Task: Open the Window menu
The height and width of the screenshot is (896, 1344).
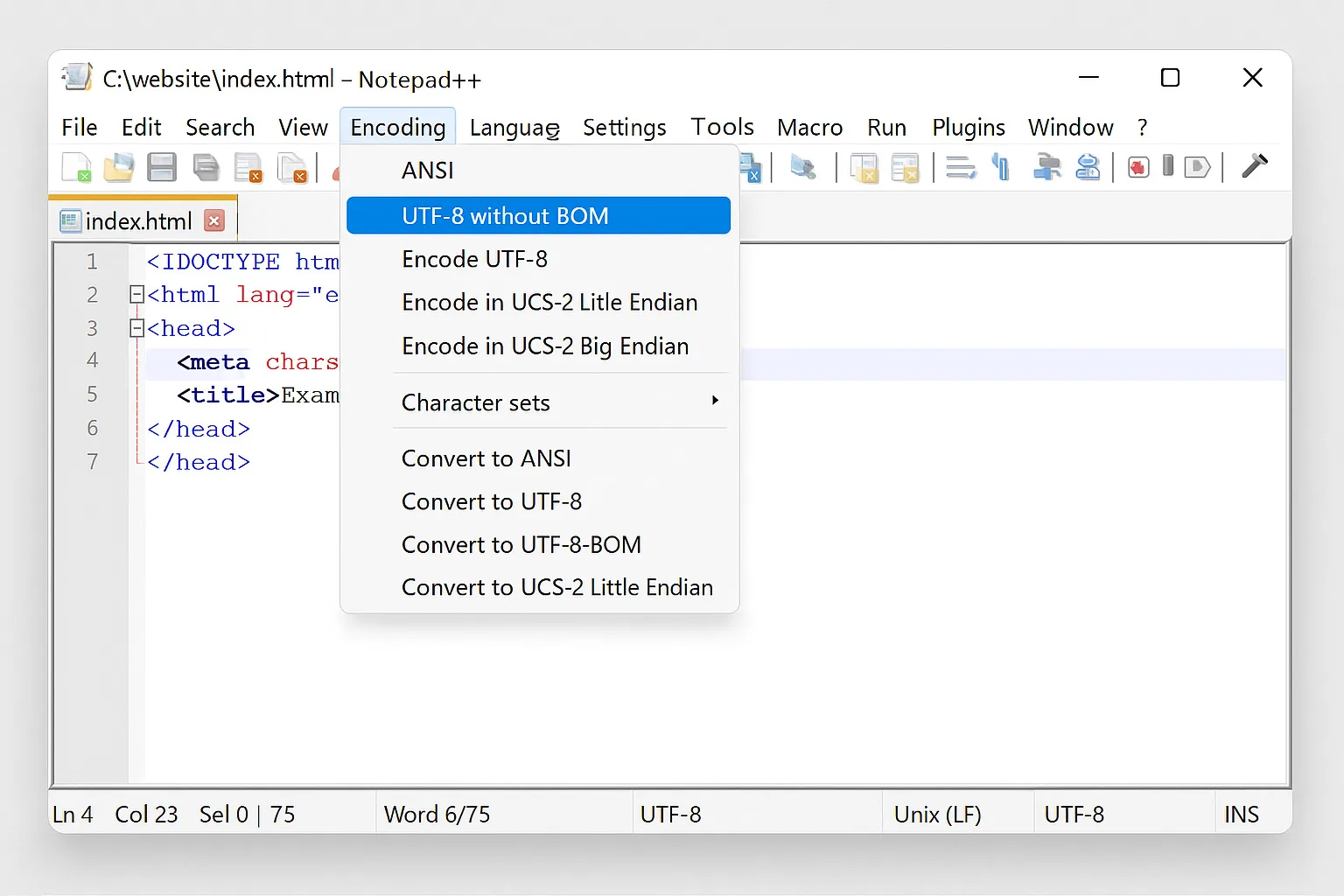Action: (1070, 128)
